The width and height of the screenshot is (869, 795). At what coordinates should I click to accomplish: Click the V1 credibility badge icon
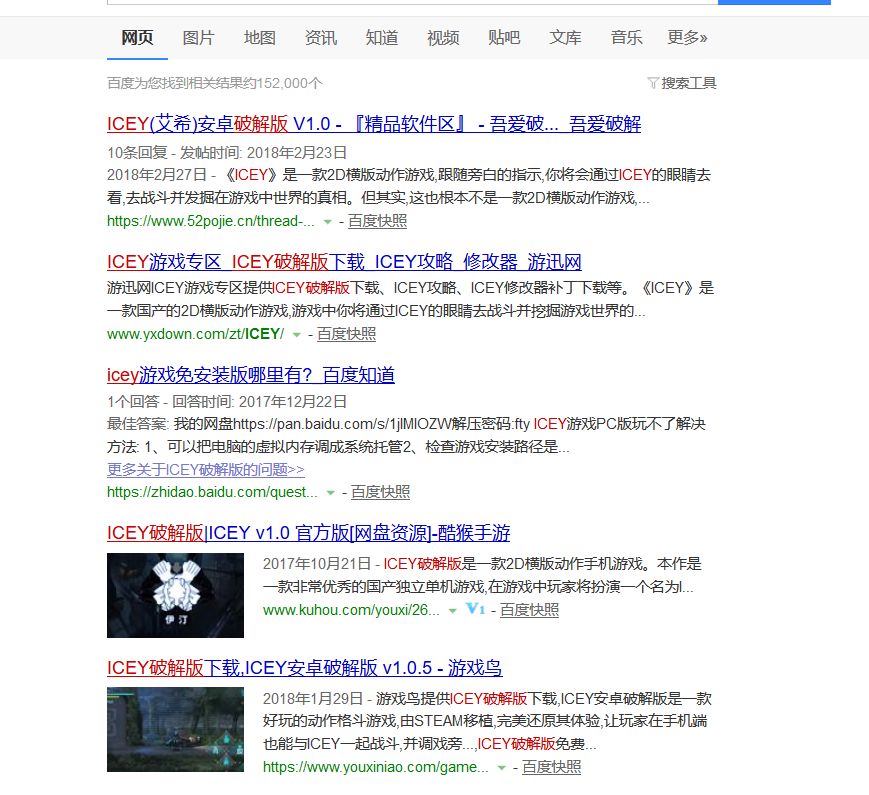(476, 609)
